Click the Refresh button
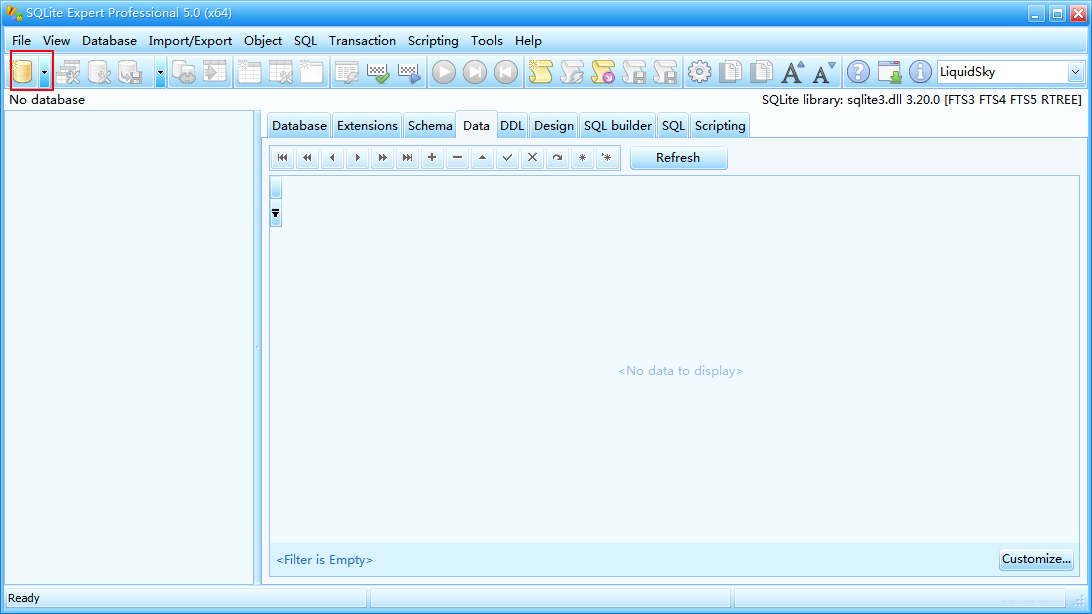The height and width of the screenshot is (614, 1092). pyautogui.click(x=678, y=158)
